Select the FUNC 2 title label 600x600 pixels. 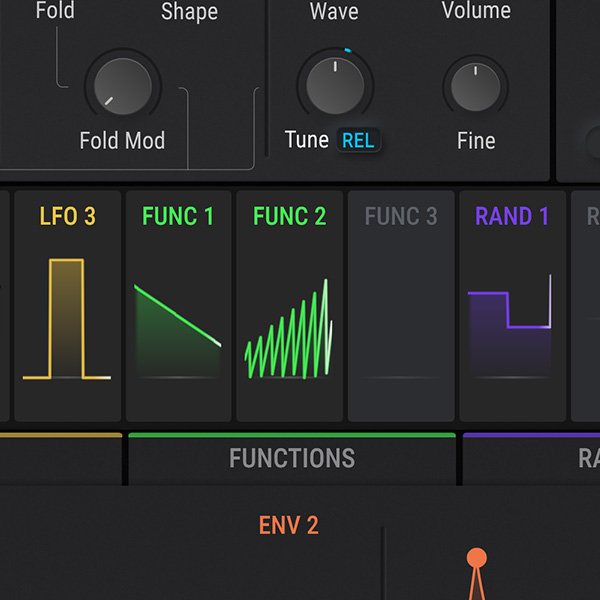click(x=289, y=216)
